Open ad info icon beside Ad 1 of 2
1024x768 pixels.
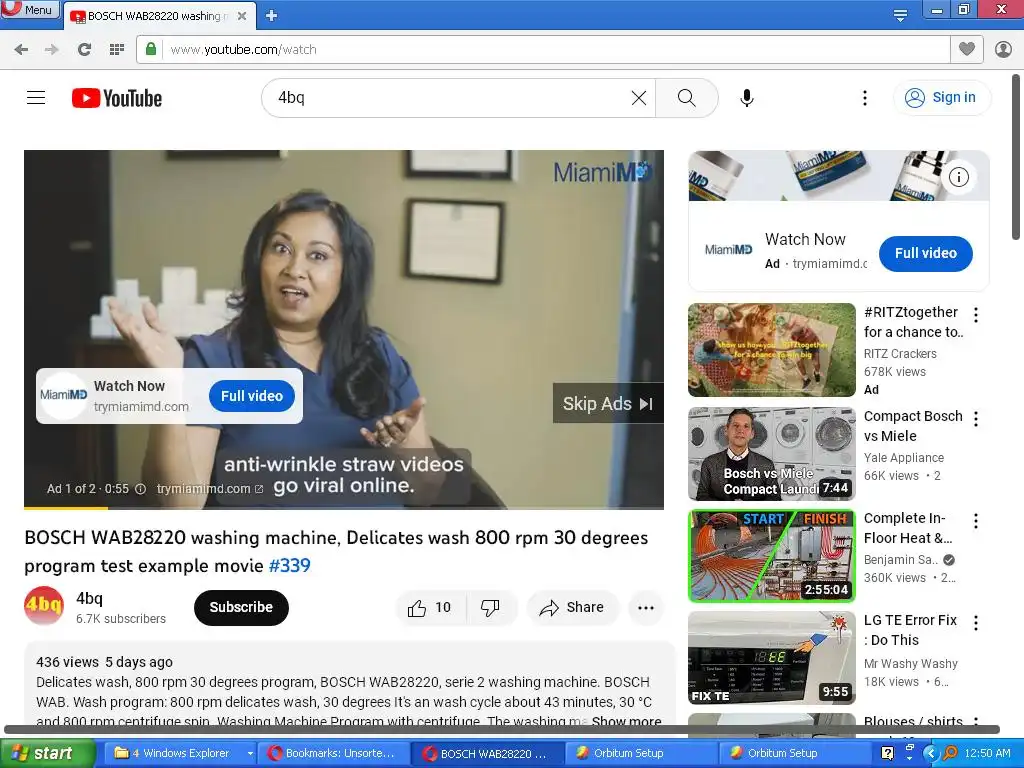(140, 488)
